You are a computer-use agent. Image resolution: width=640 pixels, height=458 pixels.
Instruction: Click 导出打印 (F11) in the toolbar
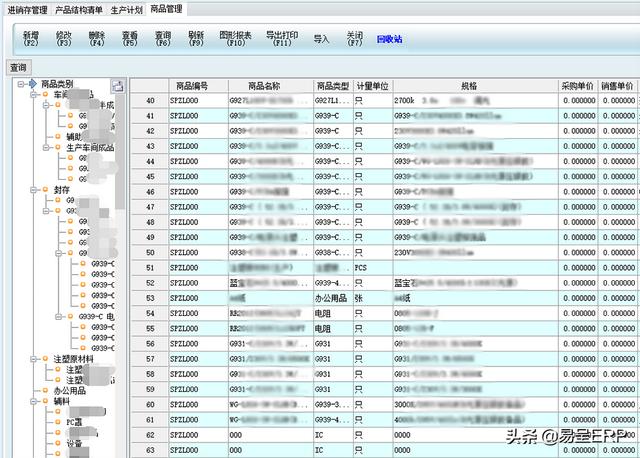pos(280,39)
